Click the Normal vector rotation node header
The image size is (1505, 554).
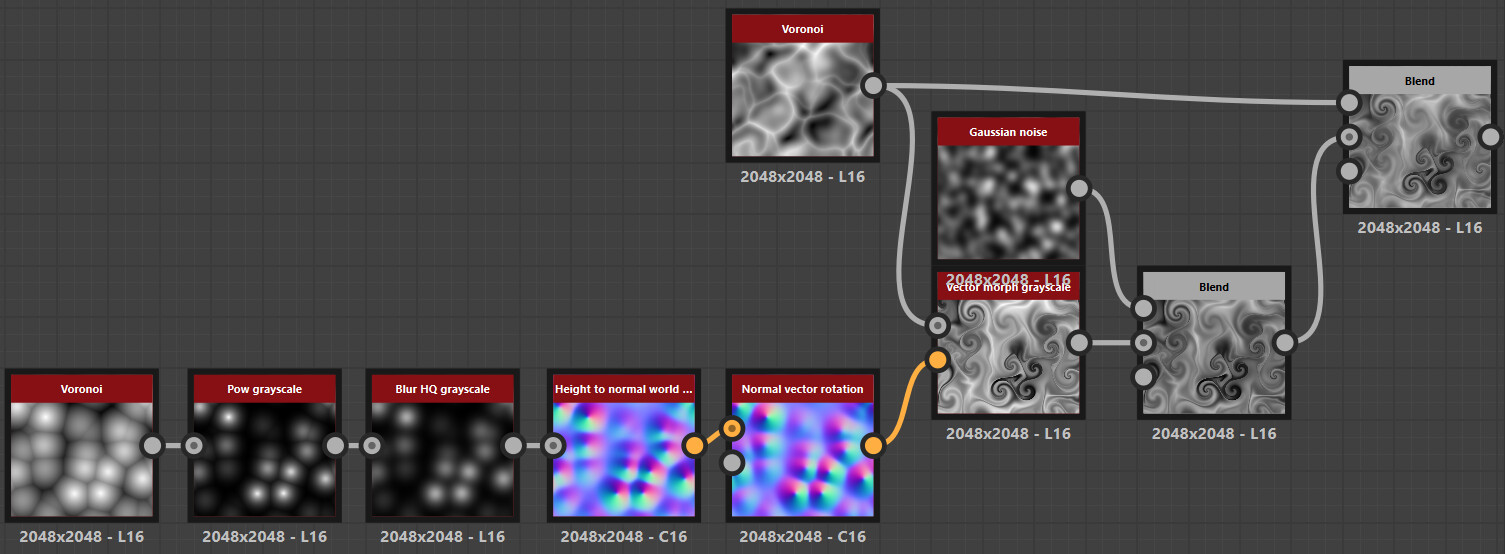tap(802, 389)
